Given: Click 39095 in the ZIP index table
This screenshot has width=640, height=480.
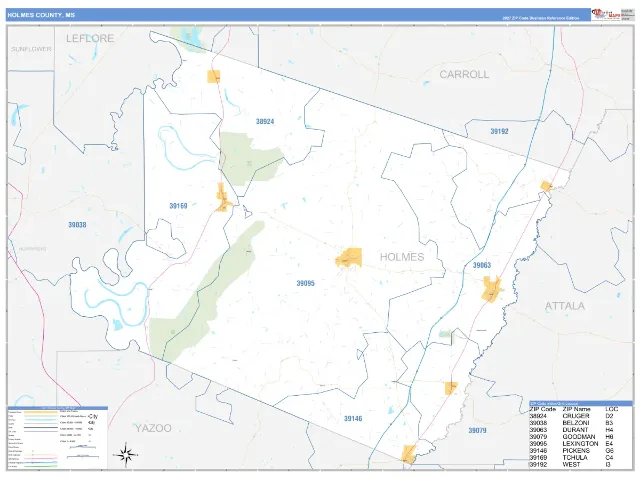Looking at the screenshot, I should pyautogui.click(x=538, y=444).
